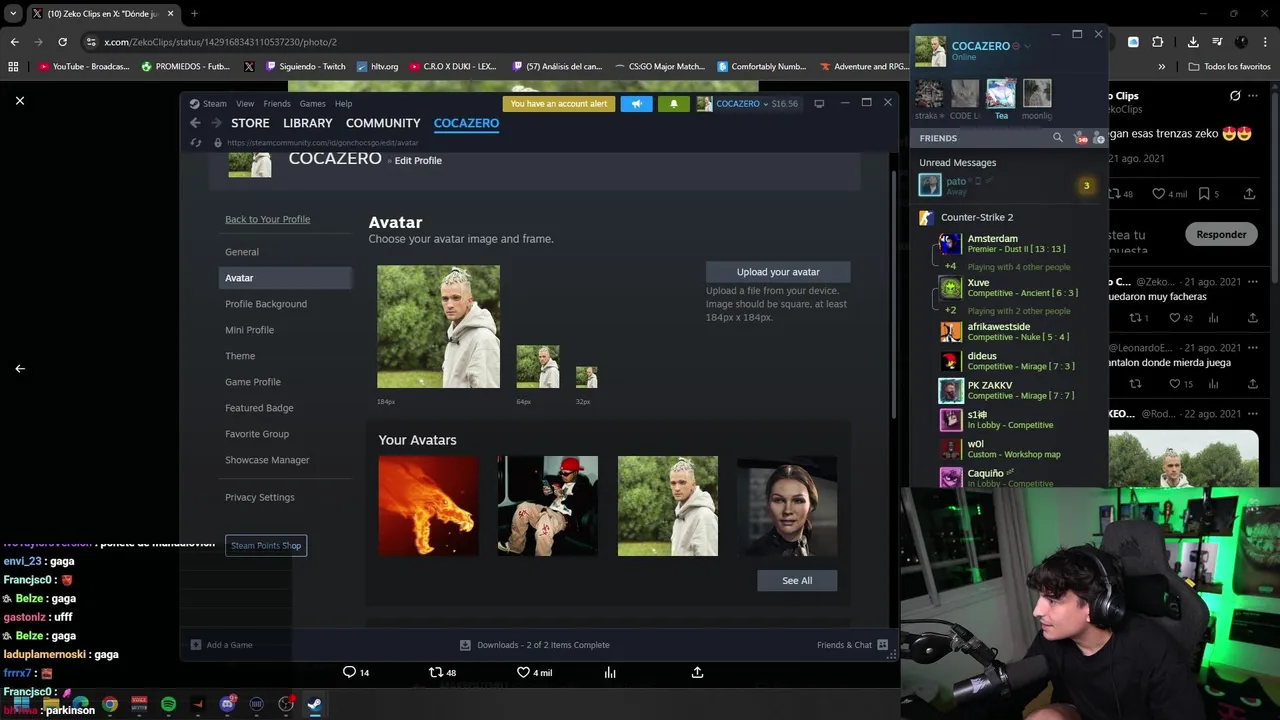The height and width of the screenshot is (720, 1280).
Task: Go to the STORE tab
Action: tap(250, 123)
